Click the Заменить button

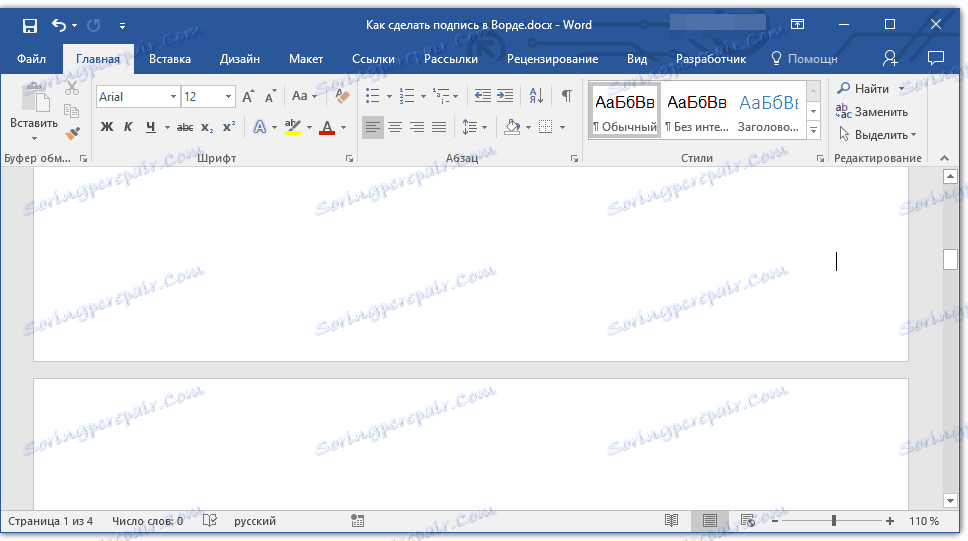point(872,112)
